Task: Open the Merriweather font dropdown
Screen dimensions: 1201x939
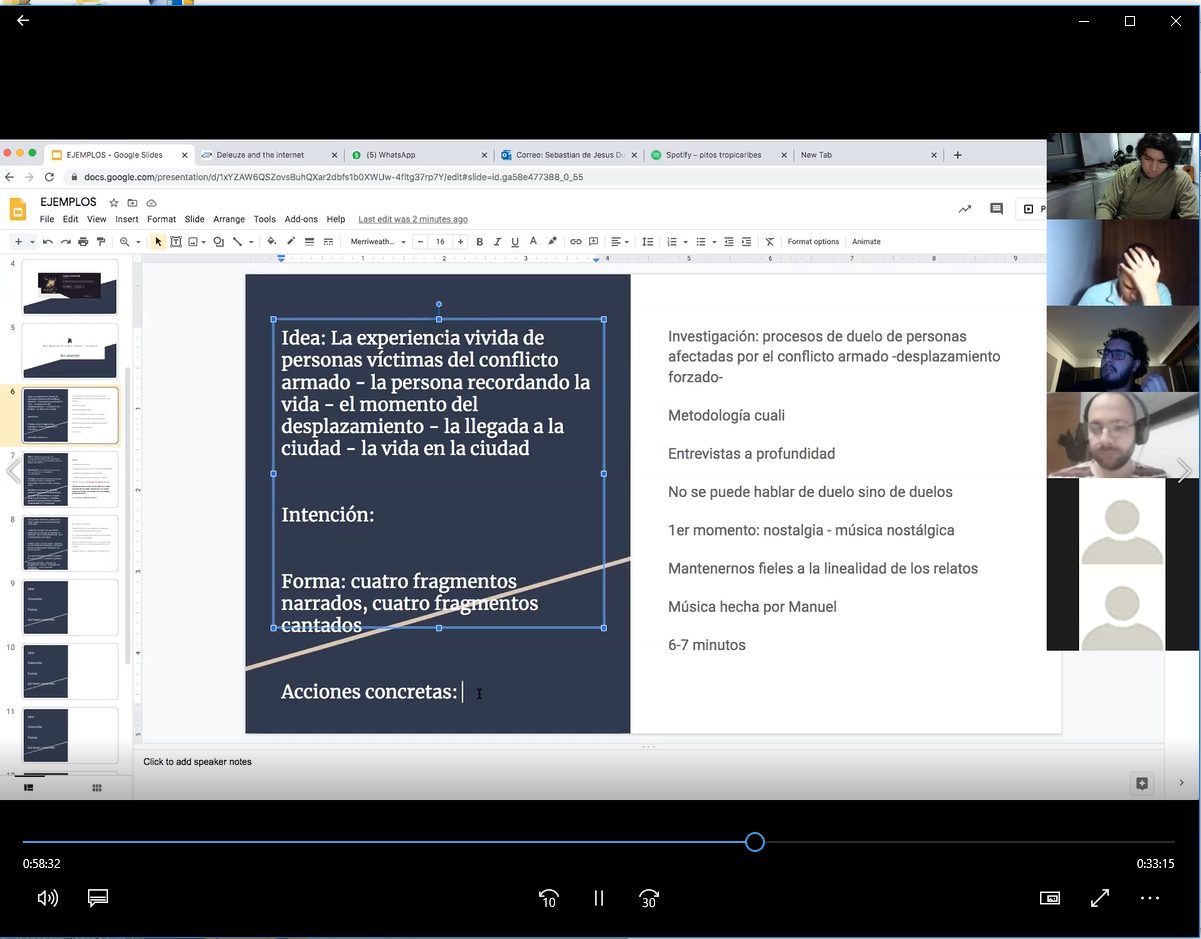Action: pos(378,242)
